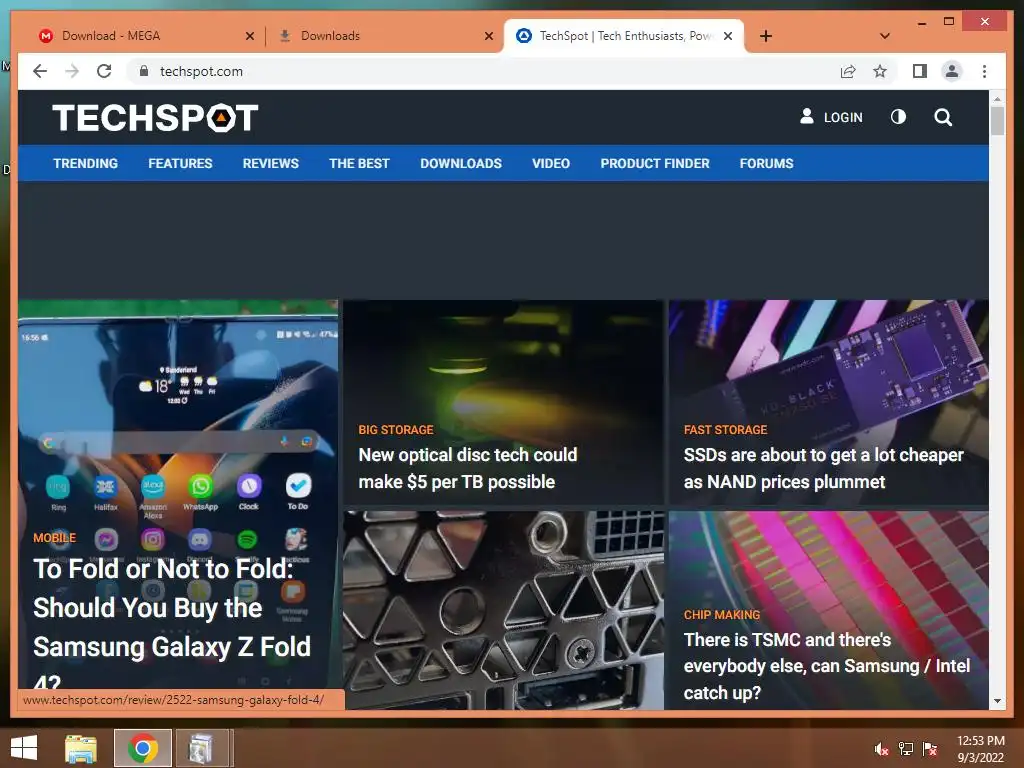
Task: Expand the tab search chevron
Action: pyautogui.click(x=885, y=36)
